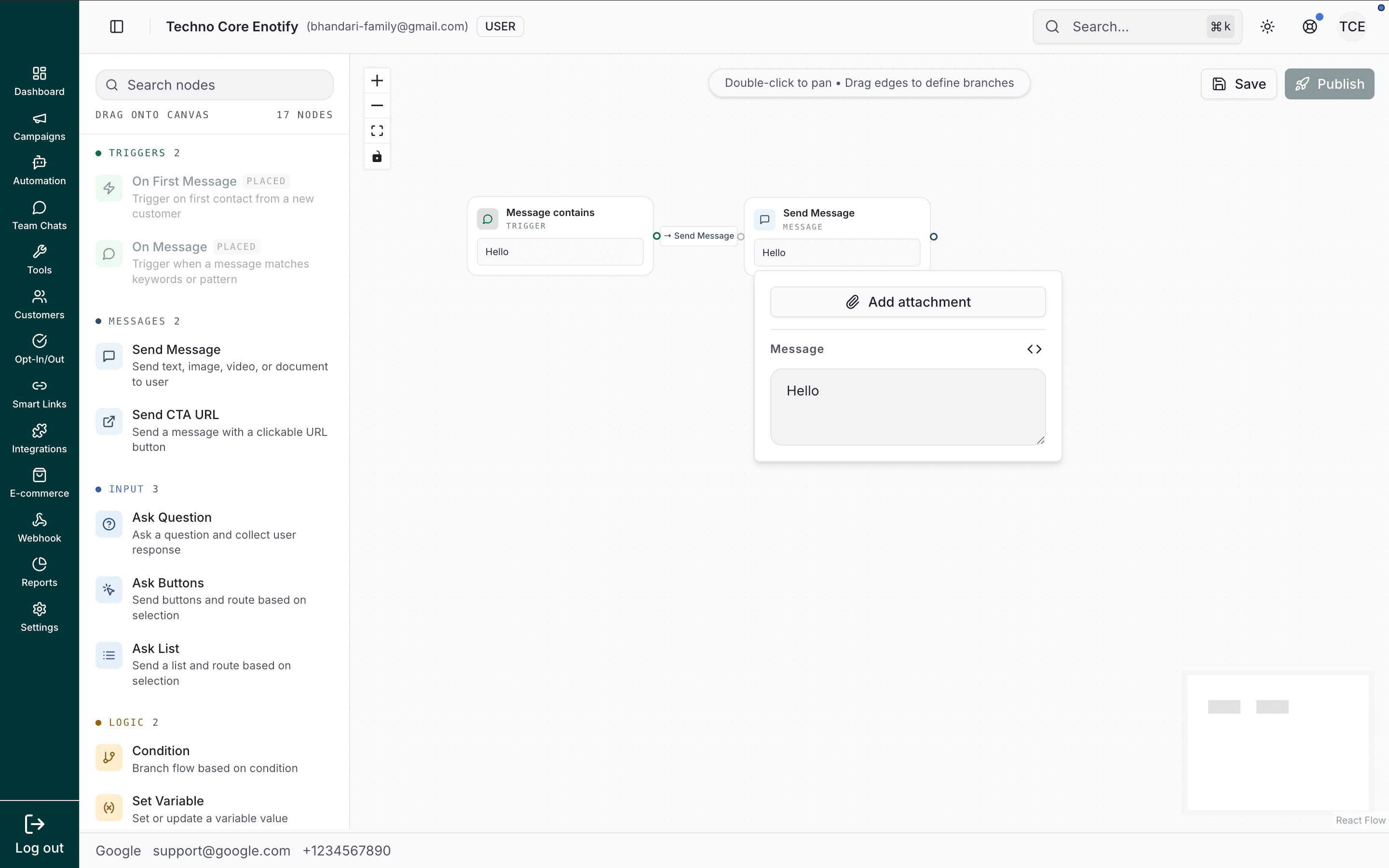Click the canvas minimap

pos(1278,742)
